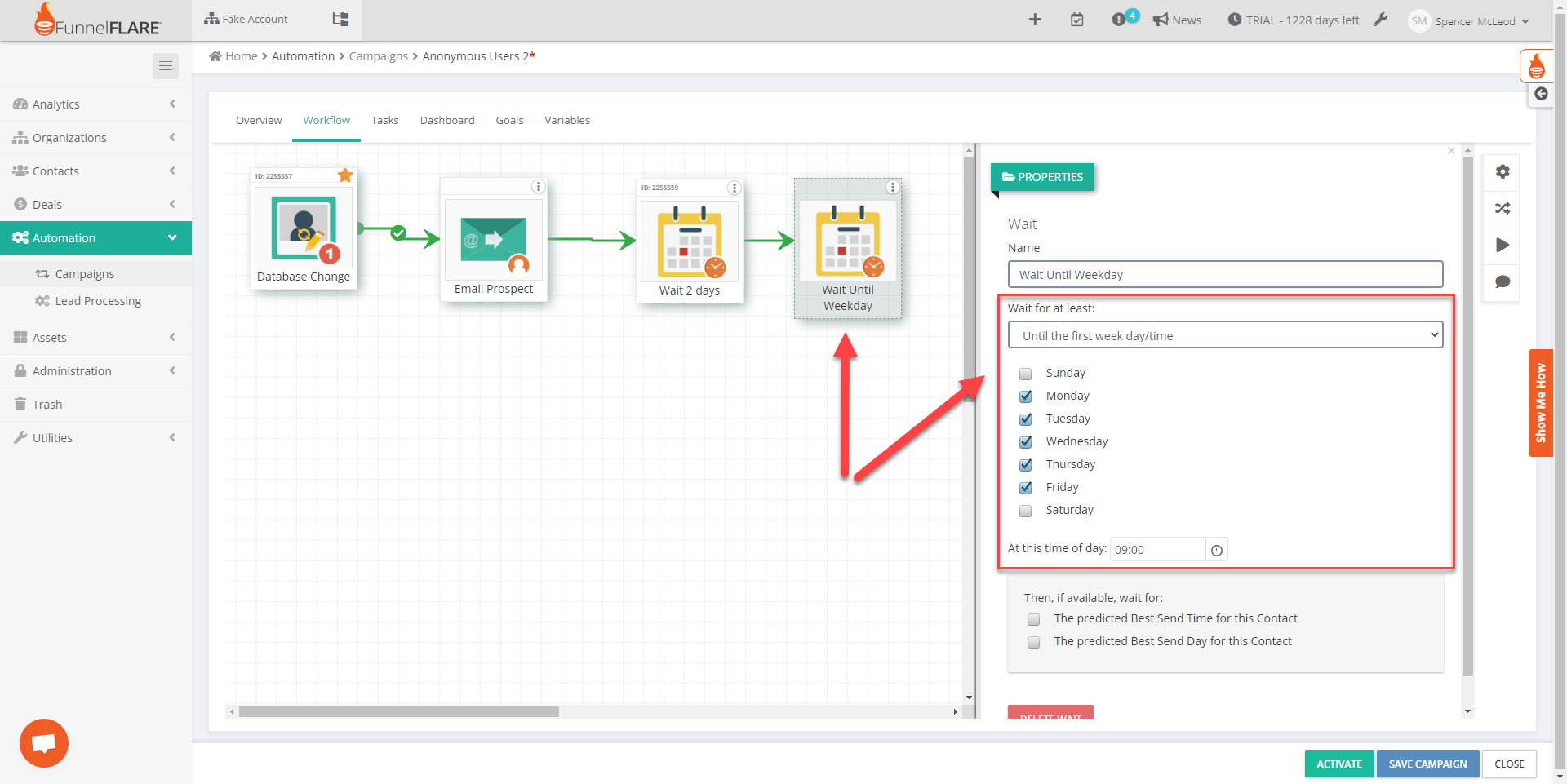Screen dimensions: 1567x784
Task: Open the comment bubble icon in right toolbar
Action: point(1502,282)
